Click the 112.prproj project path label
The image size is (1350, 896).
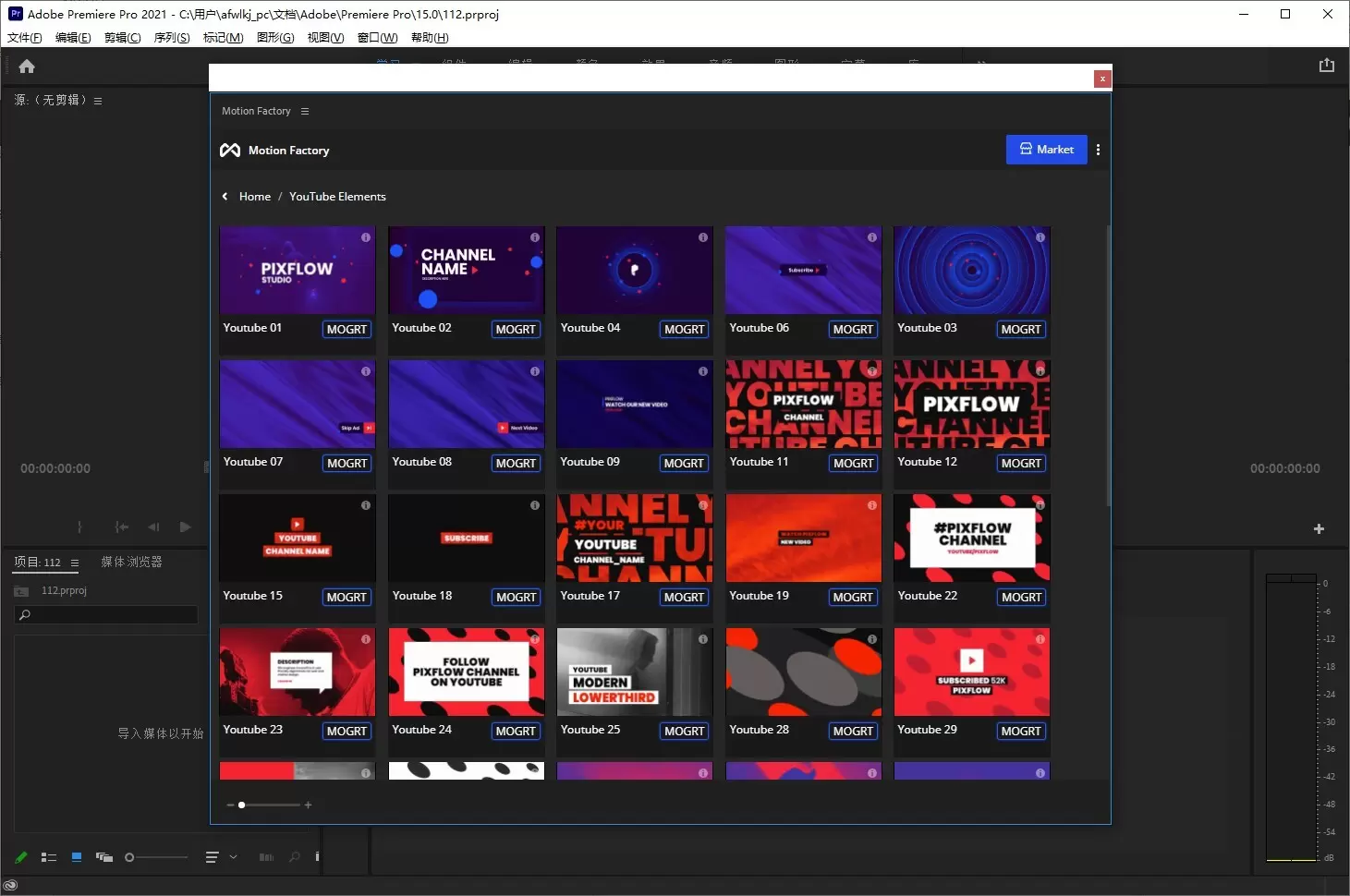point(64,590)
